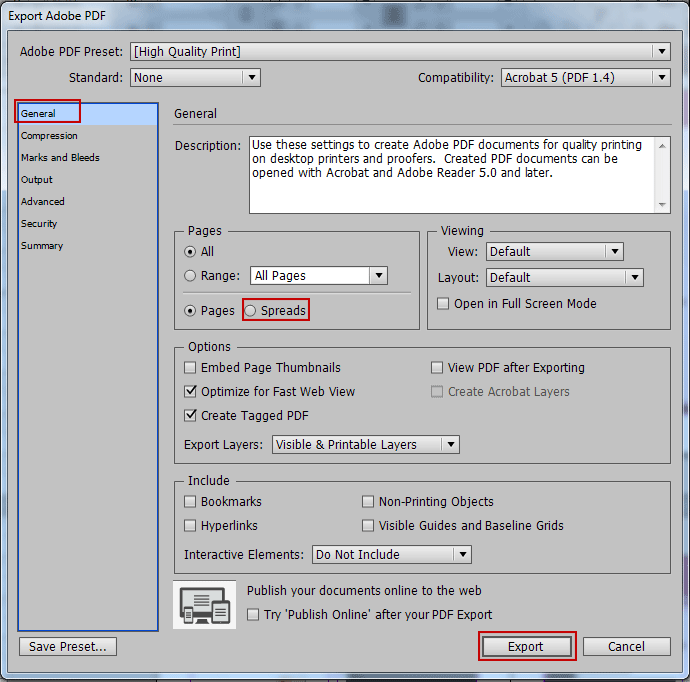This screenshot has height=682, width=690.
Task: Select the General category
Action: pyautogui.click(x=88, y=114)
